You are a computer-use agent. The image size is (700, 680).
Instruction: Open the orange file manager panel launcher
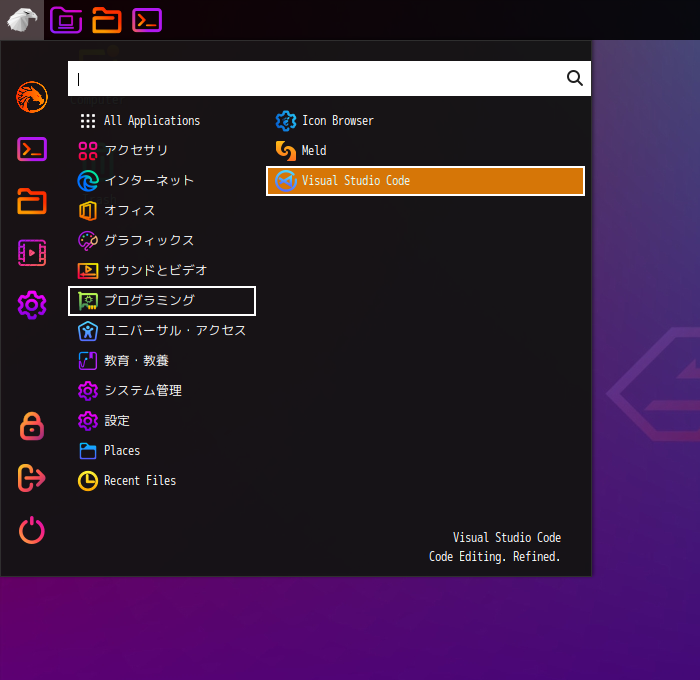click(107, 20)
